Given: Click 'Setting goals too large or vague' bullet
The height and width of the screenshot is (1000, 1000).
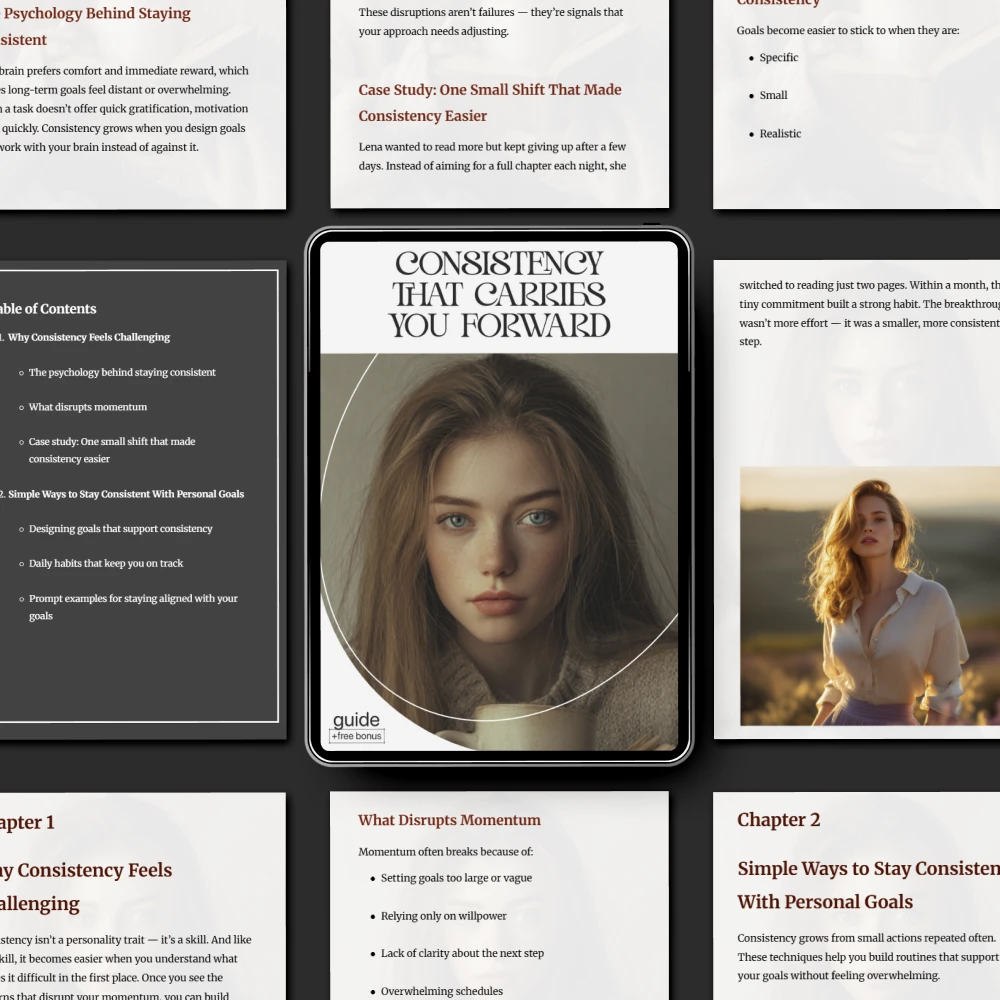Looking at the screenshot, I should click(456, 878).
